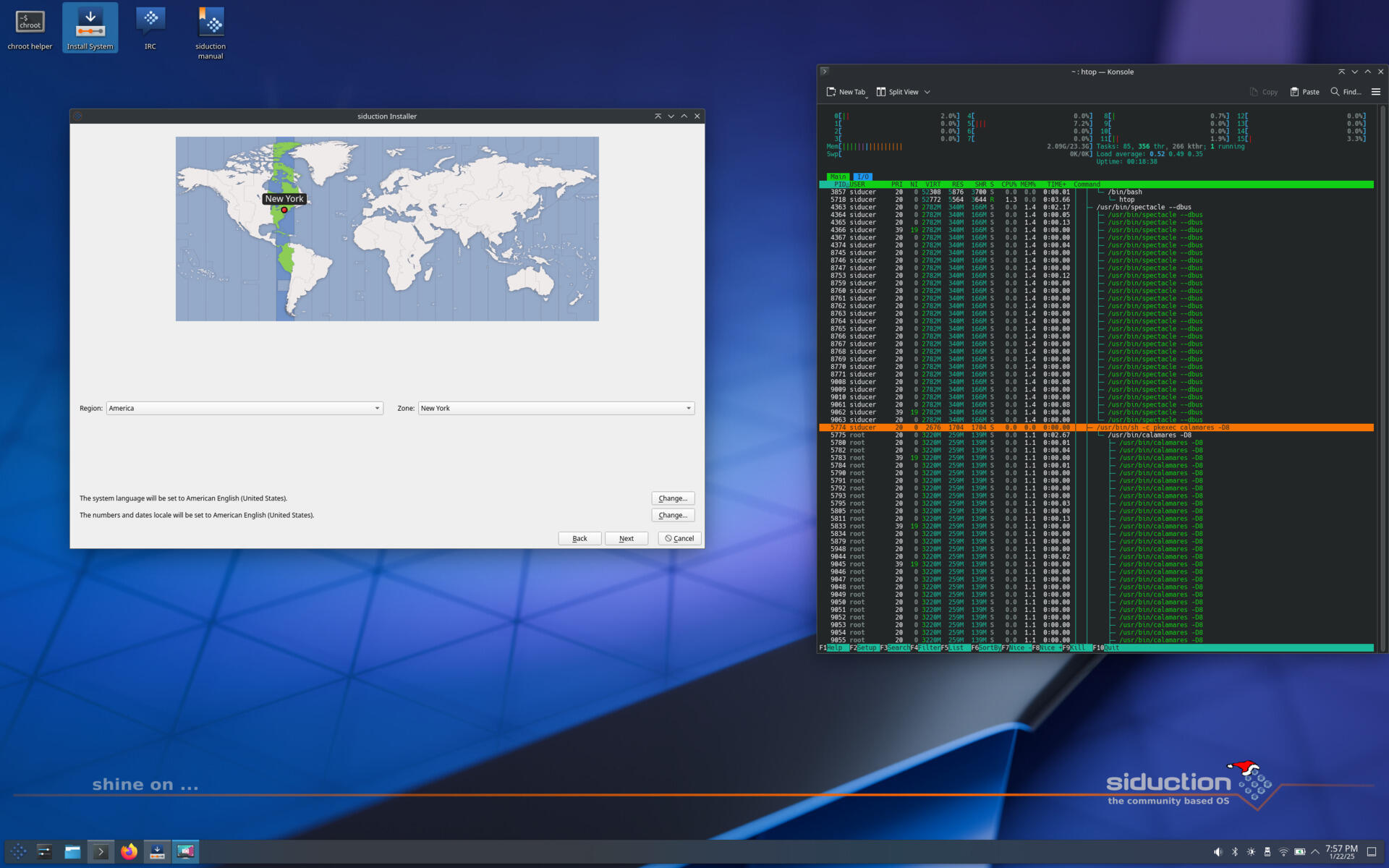
Task: Open System Settings from the taskbar
Action: point(45,851)
